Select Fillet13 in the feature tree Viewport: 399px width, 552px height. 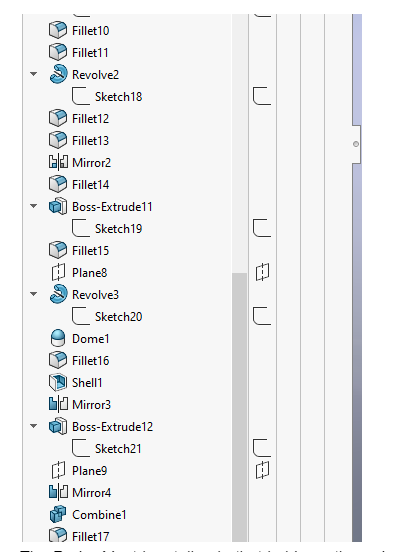91,140
